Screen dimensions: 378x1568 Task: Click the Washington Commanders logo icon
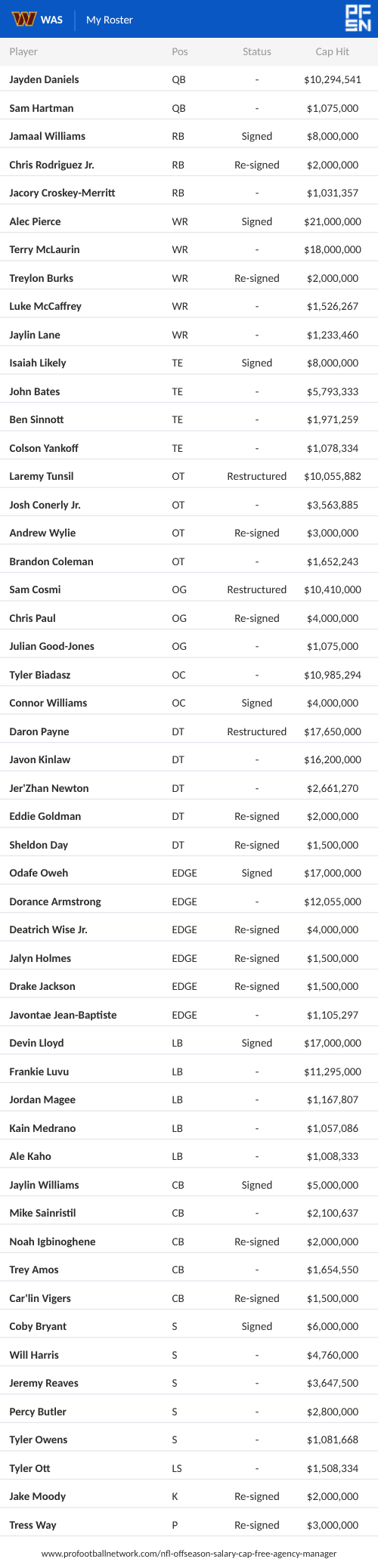23,19
